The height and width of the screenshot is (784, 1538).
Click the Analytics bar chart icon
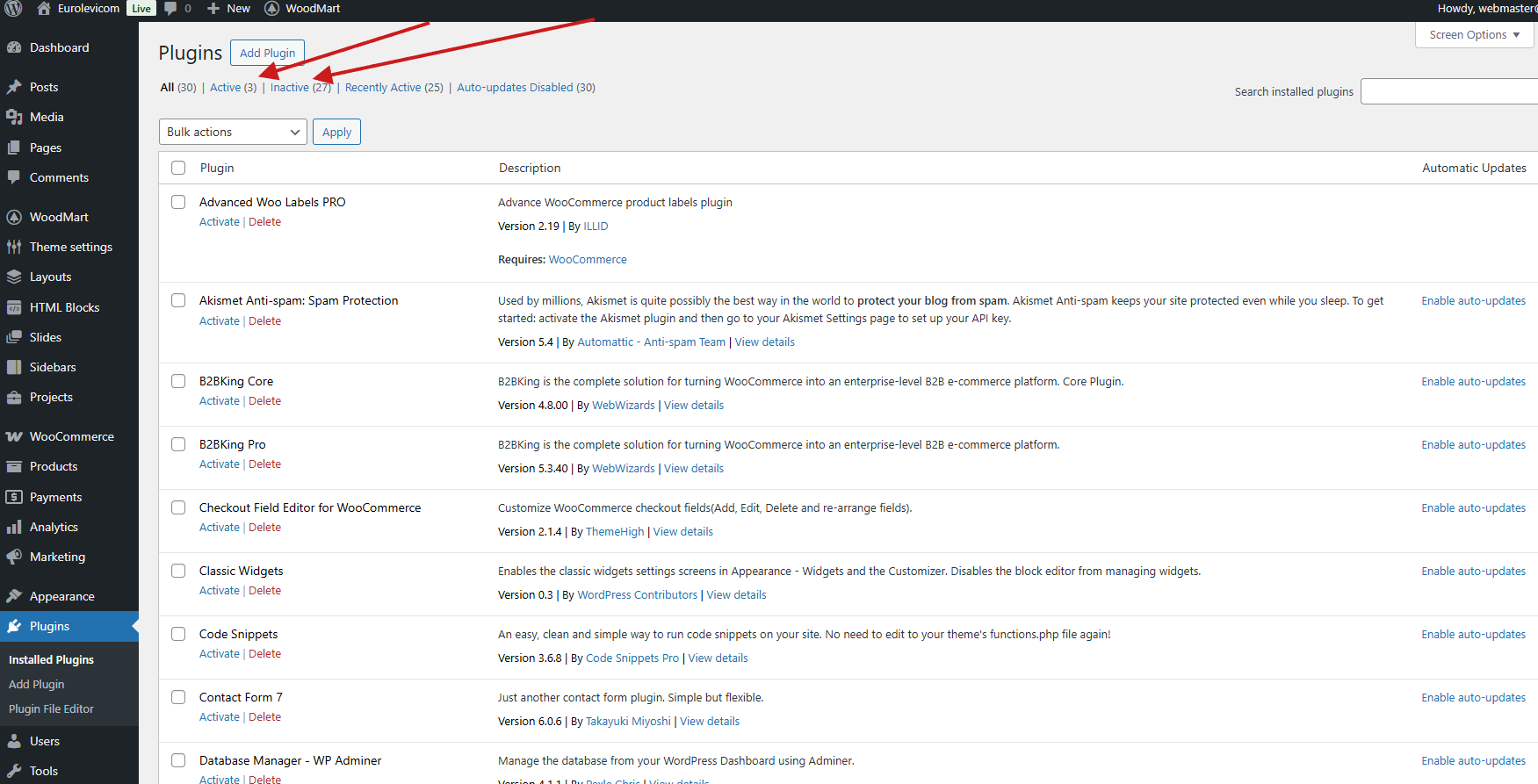[14, 527]
